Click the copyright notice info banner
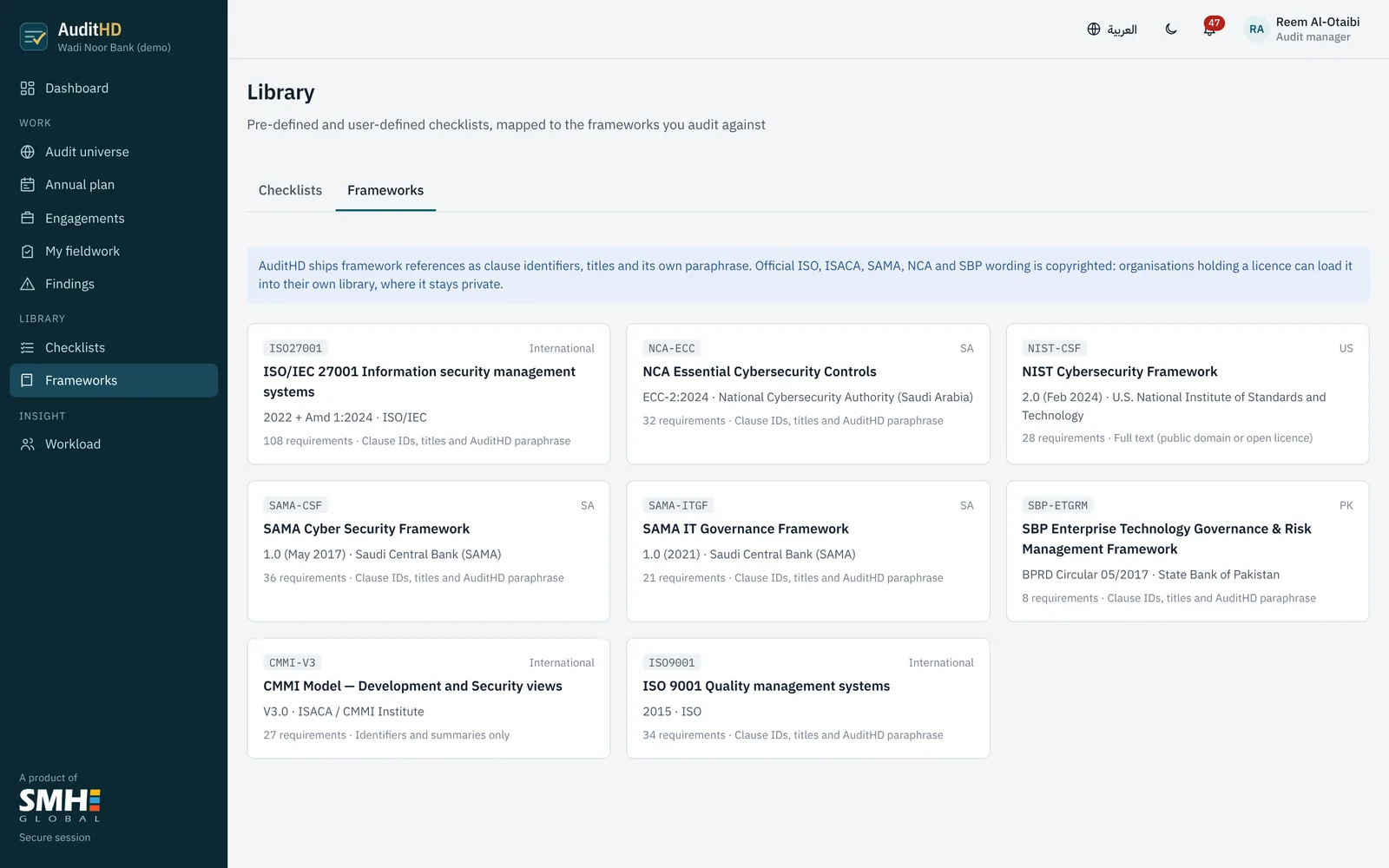 (x=808, y=275)
